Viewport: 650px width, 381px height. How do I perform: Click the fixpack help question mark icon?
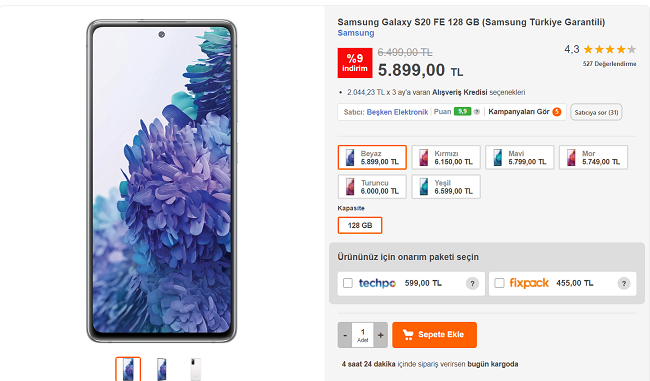[624, 284]
